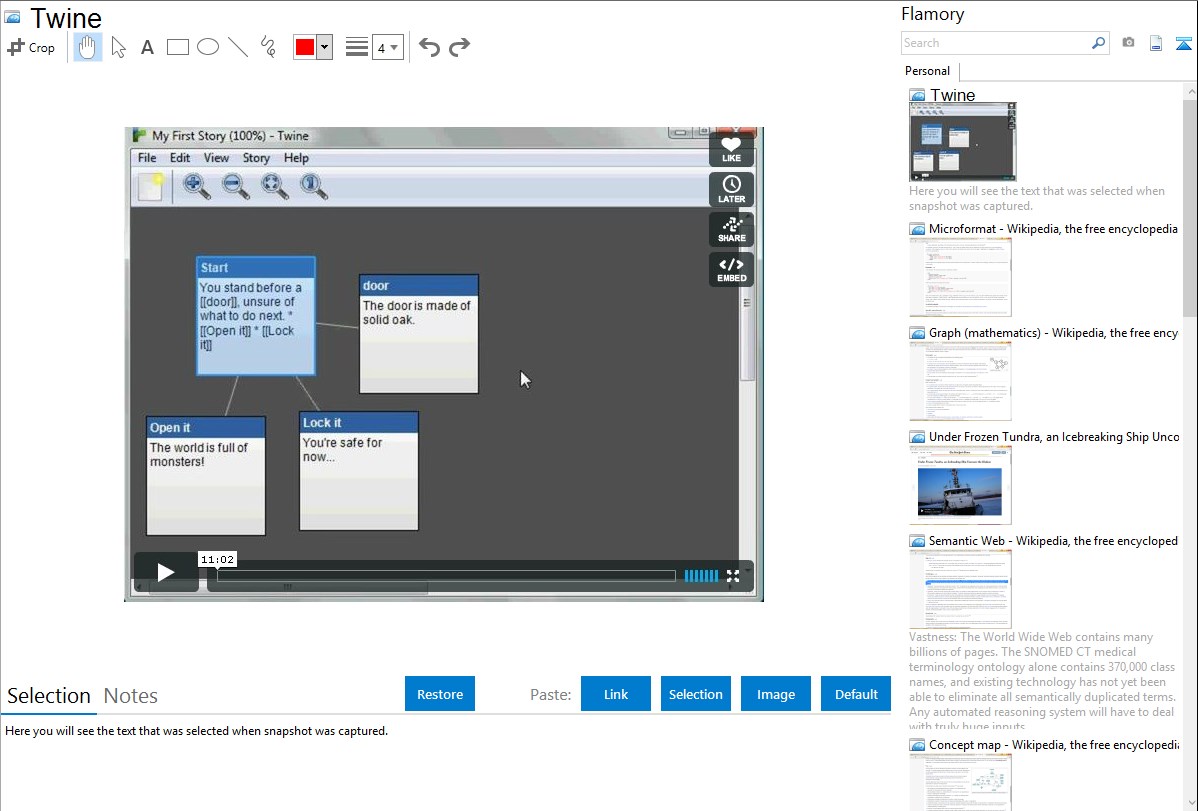This screenshot has width=1198, height=811.
Task: Click the search magnifier icon
Action: (1099, 43)
